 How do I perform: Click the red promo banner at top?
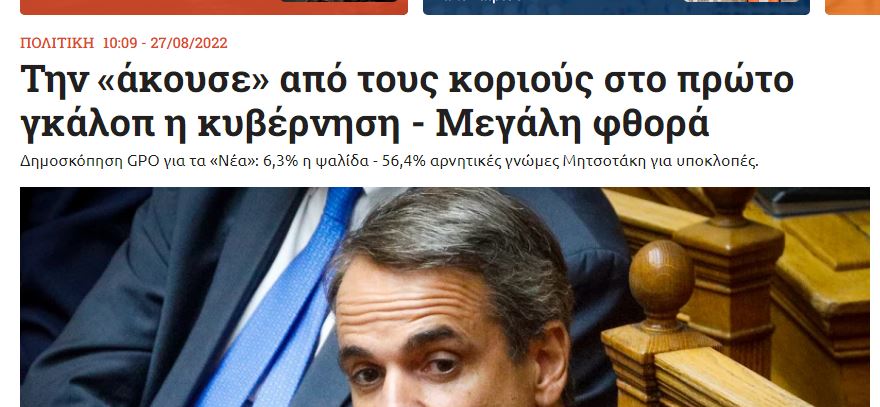coord(214,7)
